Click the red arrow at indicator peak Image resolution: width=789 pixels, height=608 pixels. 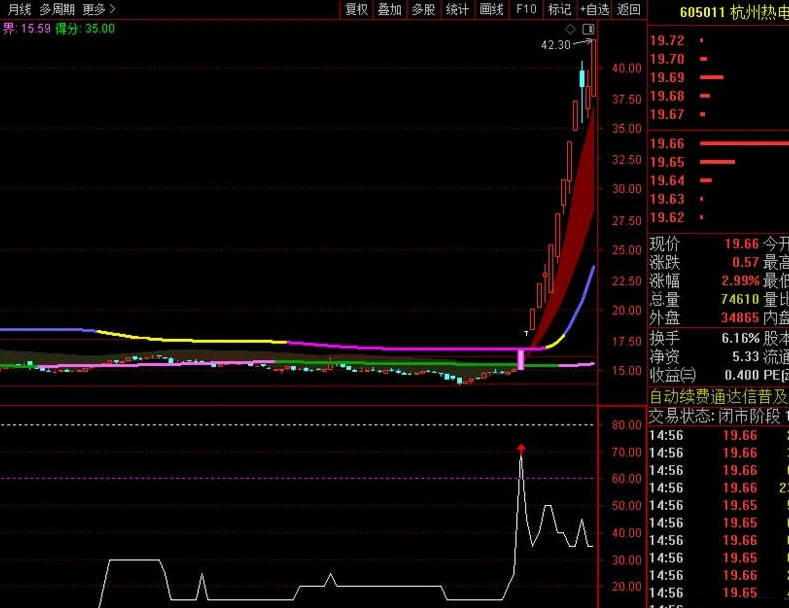(521, 448)
